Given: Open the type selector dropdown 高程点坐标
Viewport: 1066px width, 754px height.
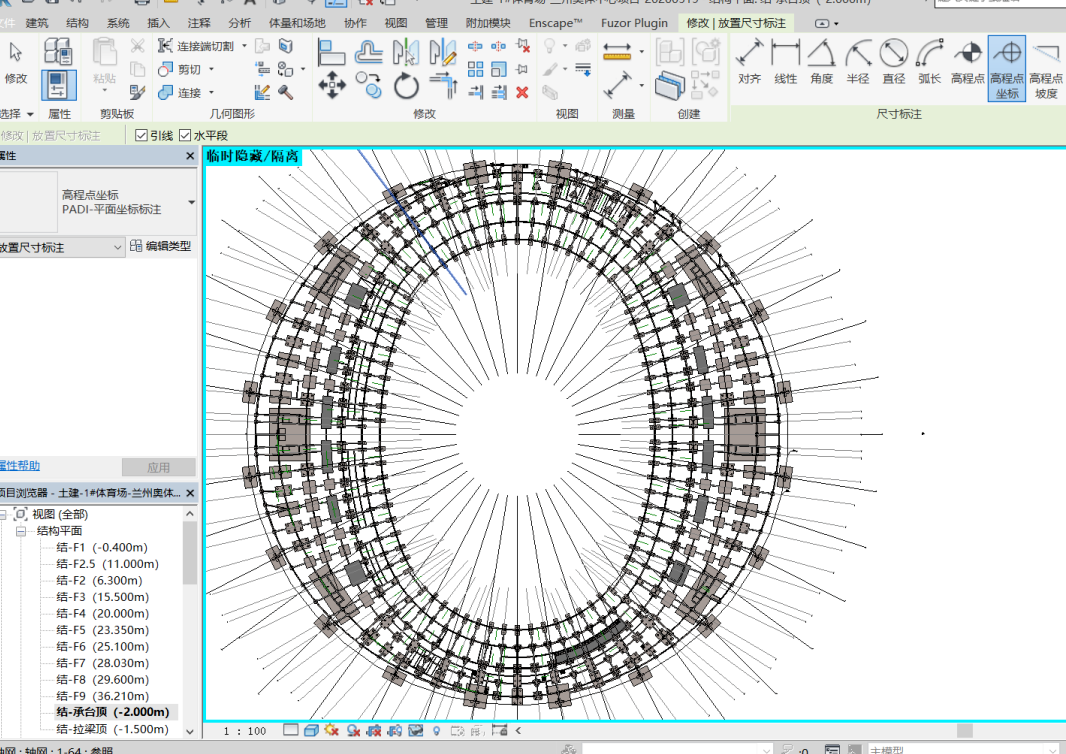Looking at the screenshot, I should (191, 202).
